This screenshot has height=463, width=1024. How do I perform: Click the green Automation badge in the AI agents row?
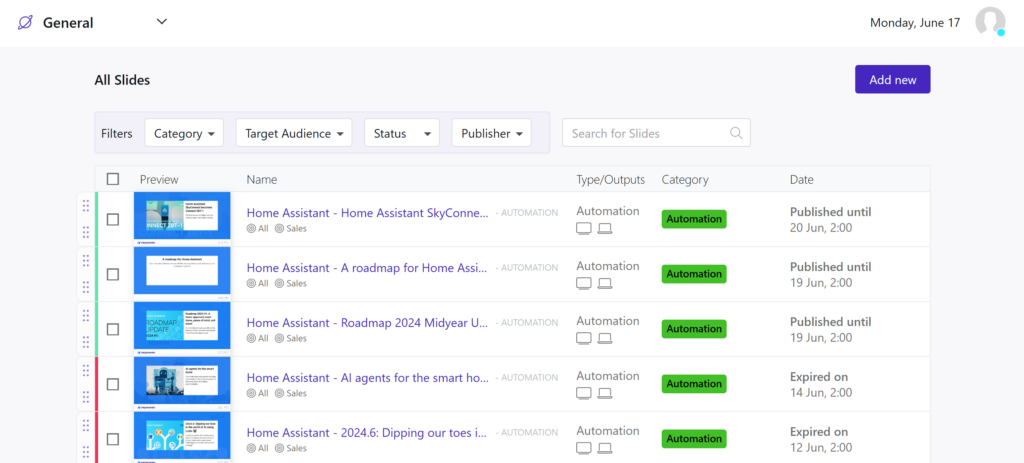coord(694,384)
